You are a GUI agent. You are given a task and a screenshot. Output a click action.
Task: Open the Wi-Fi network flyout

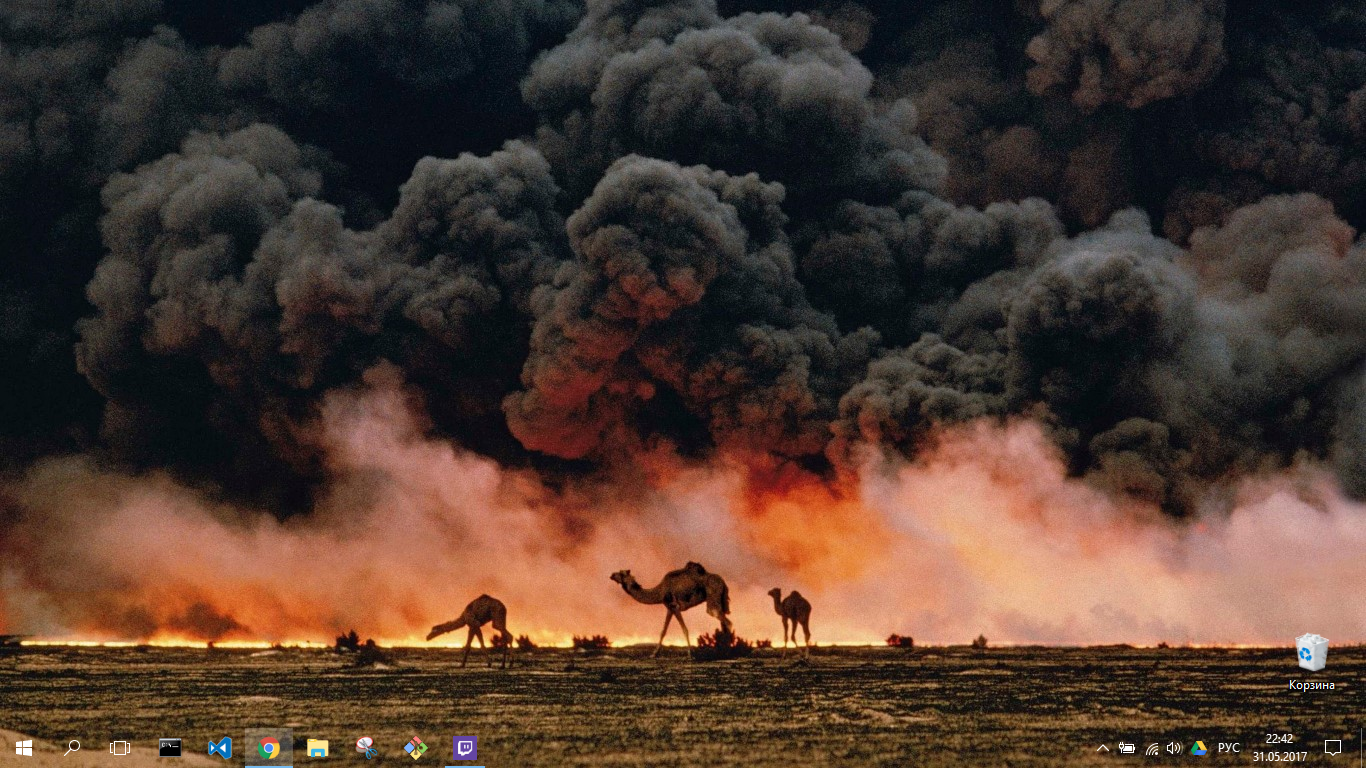[x=1151, y=748]
